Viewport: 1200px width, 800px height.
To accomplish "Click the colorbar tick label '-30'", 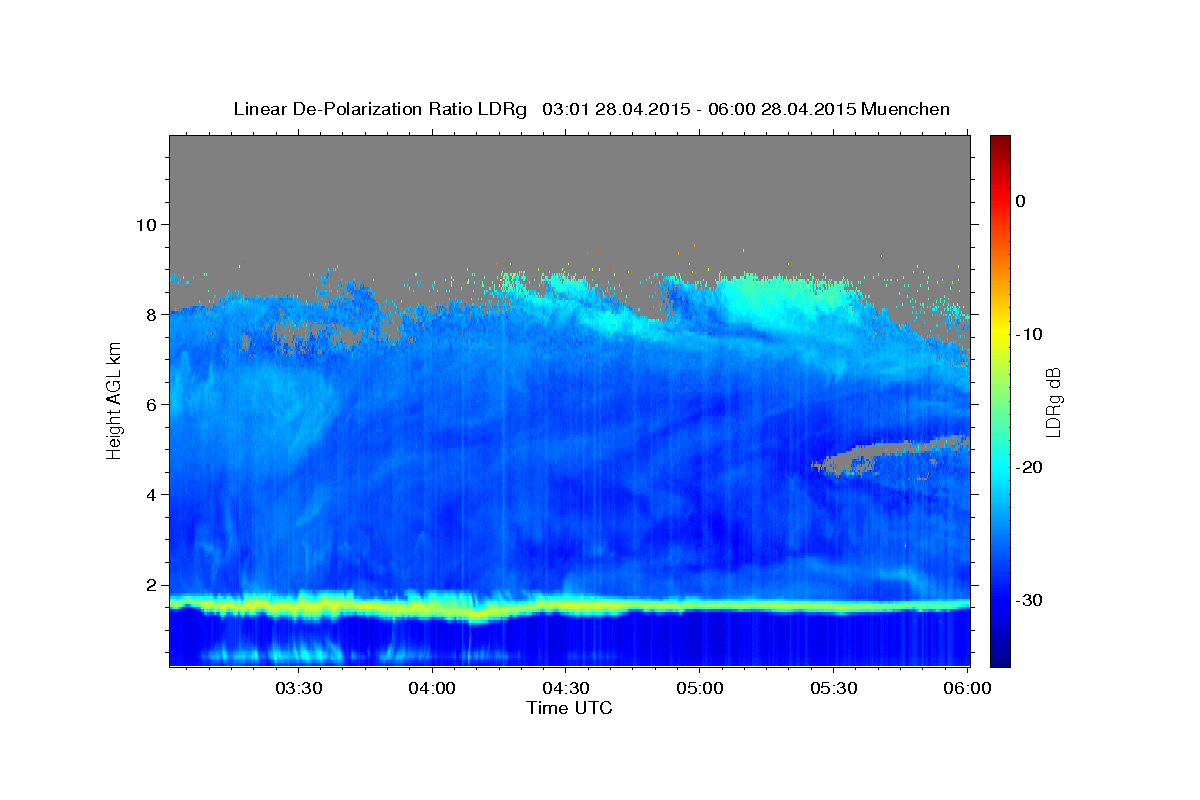I will (x=1030, y=600).
